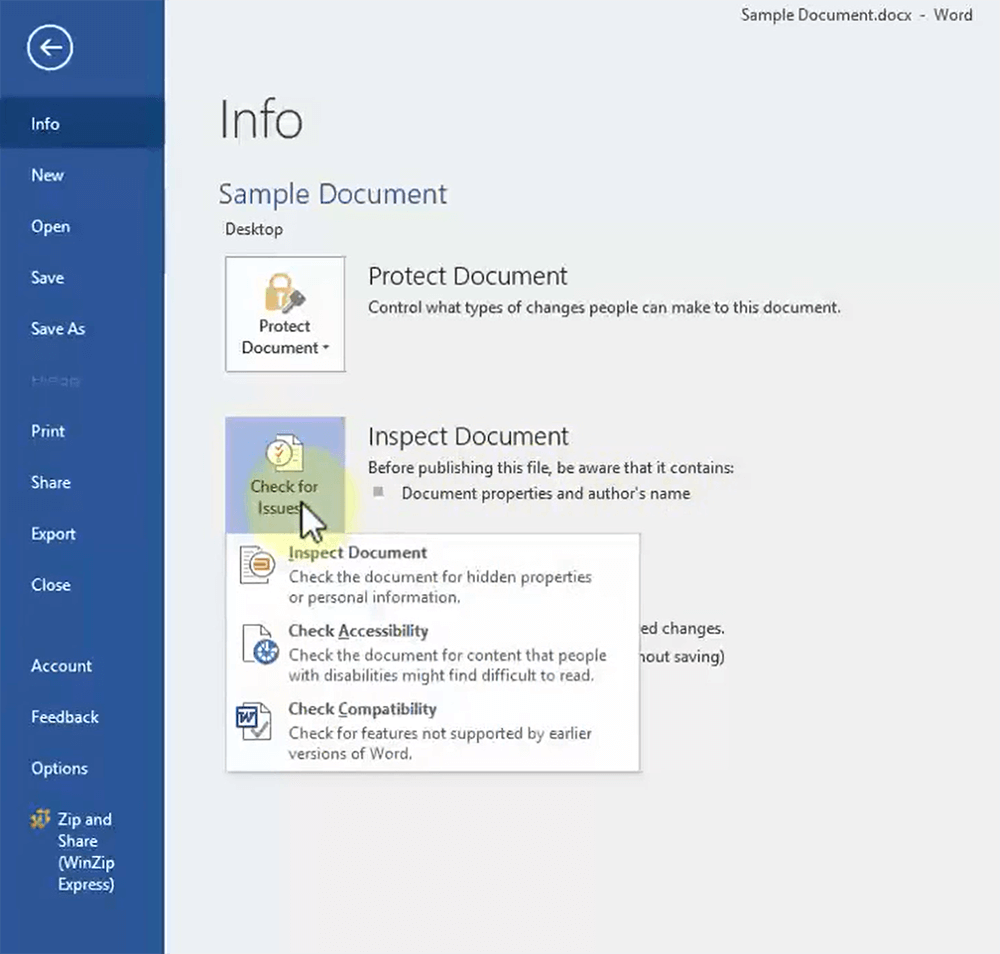Go to the Print page
The height and width of the screenshot is (954, 1000).
point(48,431)
